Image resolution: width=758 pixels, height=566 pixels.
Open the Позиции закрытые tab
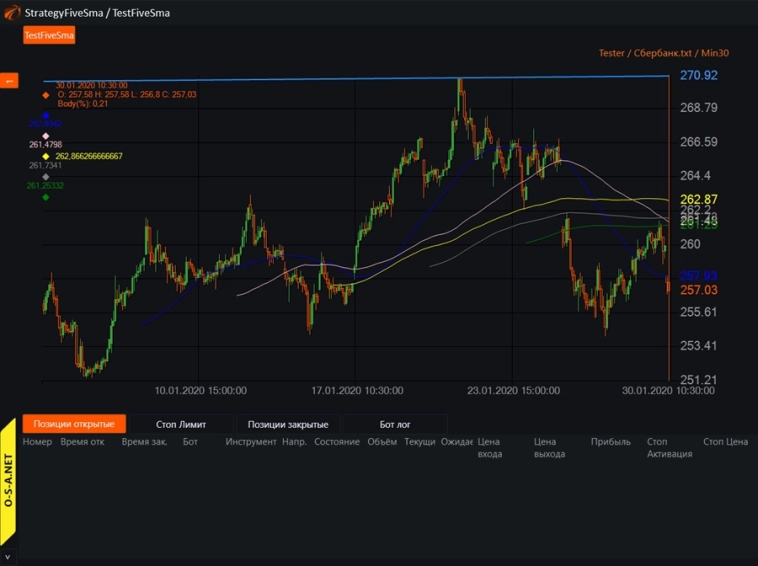click(288, 424)
